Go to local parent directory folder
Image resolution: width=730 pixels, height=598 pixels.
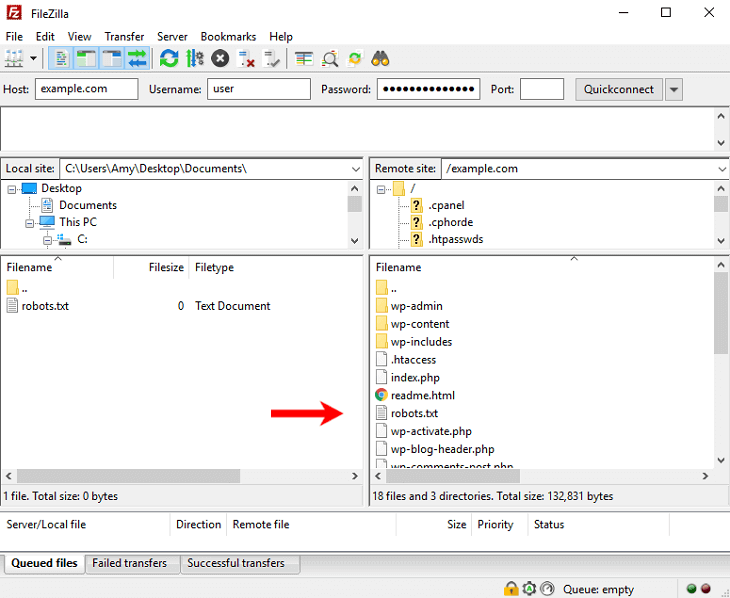[x=17, y=288]
